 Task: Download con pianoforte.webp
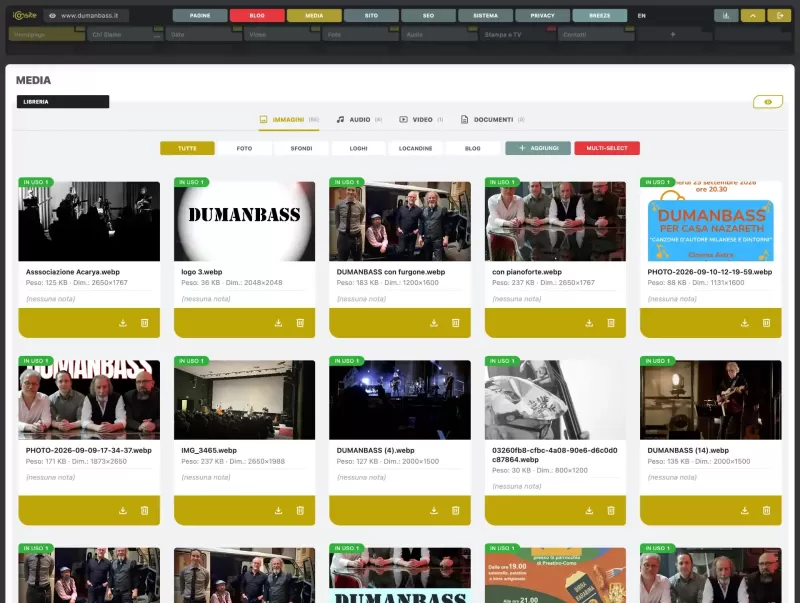point(589,323)
